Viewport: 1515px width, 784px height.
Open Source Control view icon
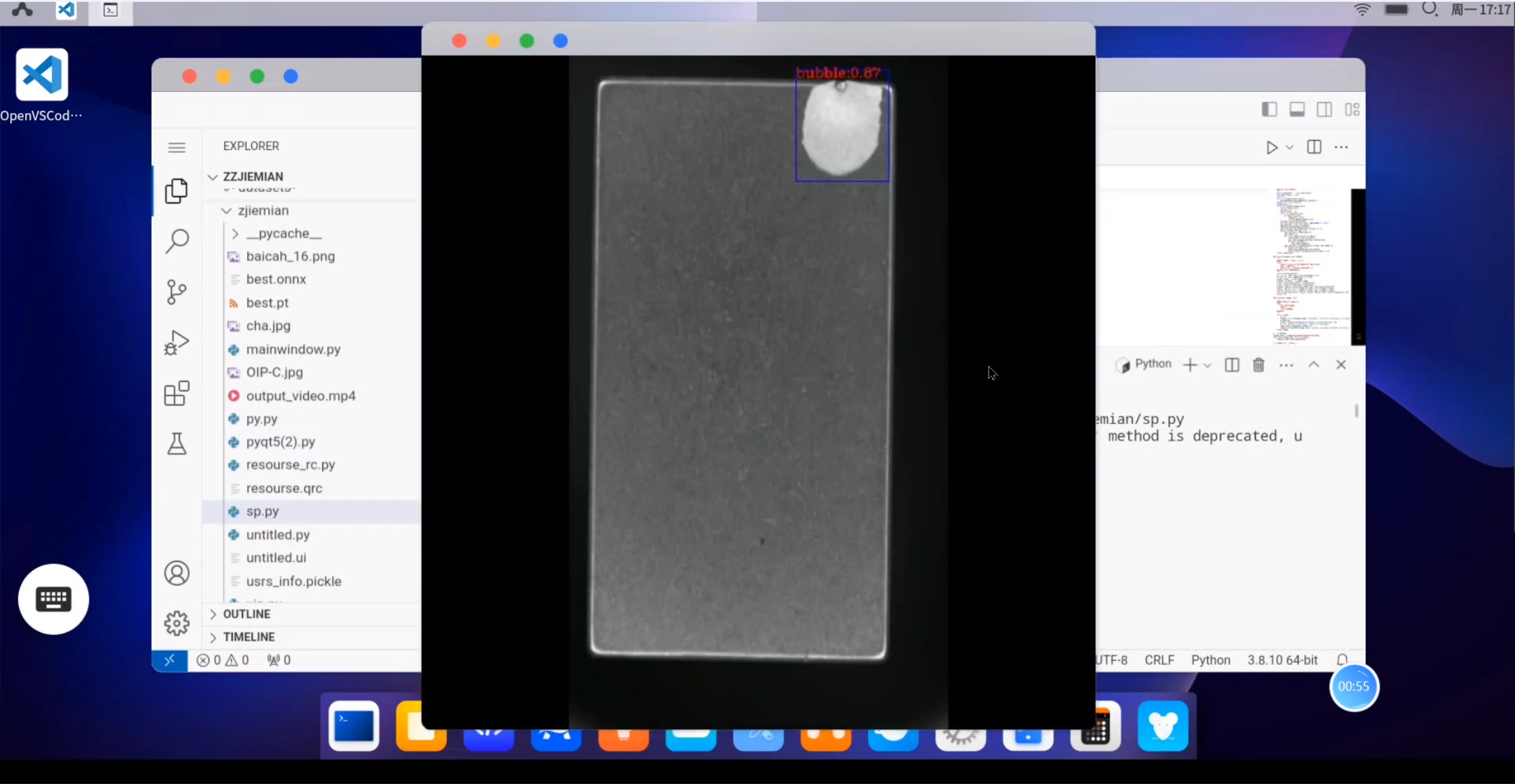tap(177, 292)
